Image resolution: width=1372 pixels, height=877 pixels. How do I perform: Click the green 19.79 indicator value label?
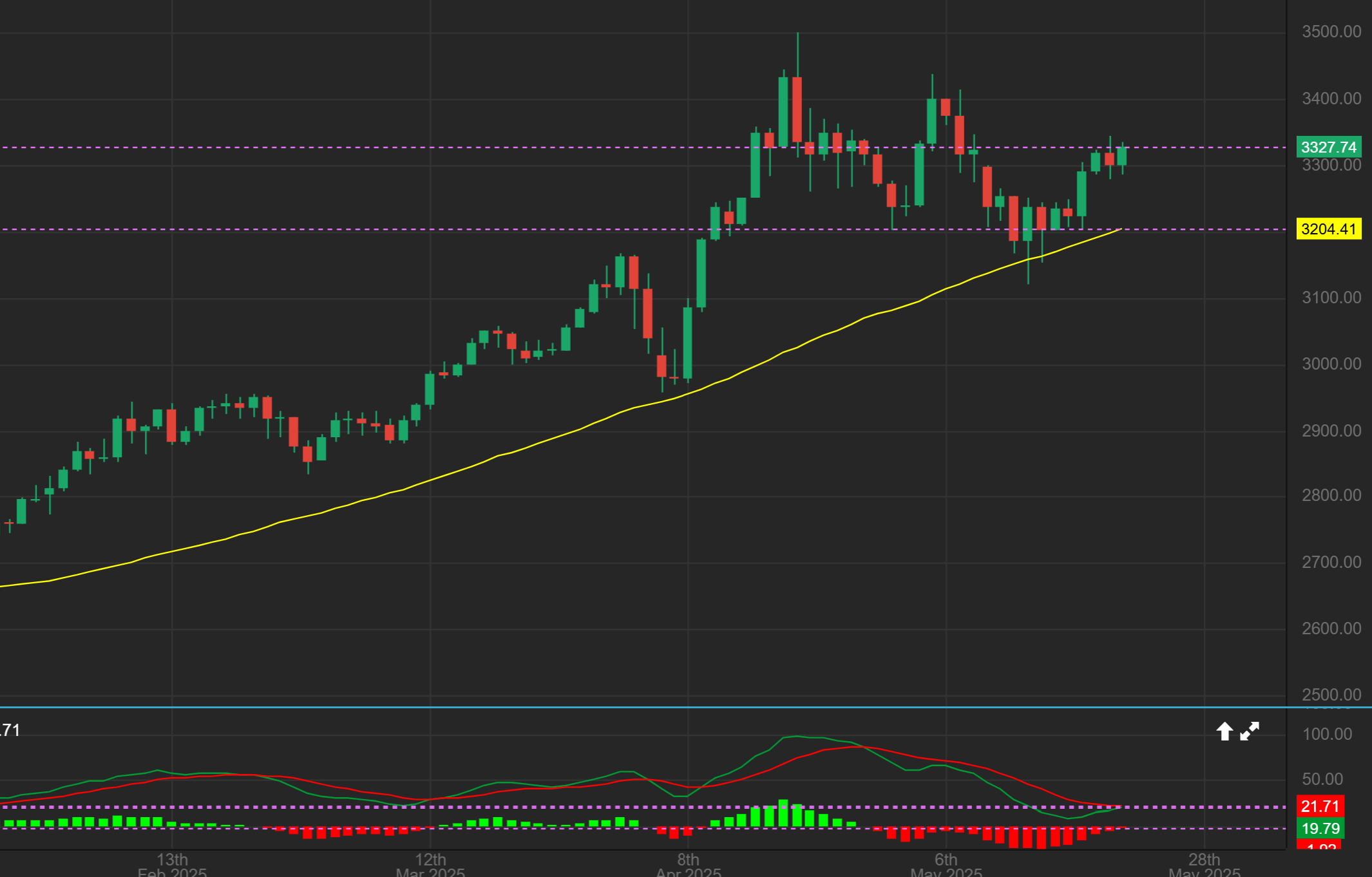point(1320,829)
